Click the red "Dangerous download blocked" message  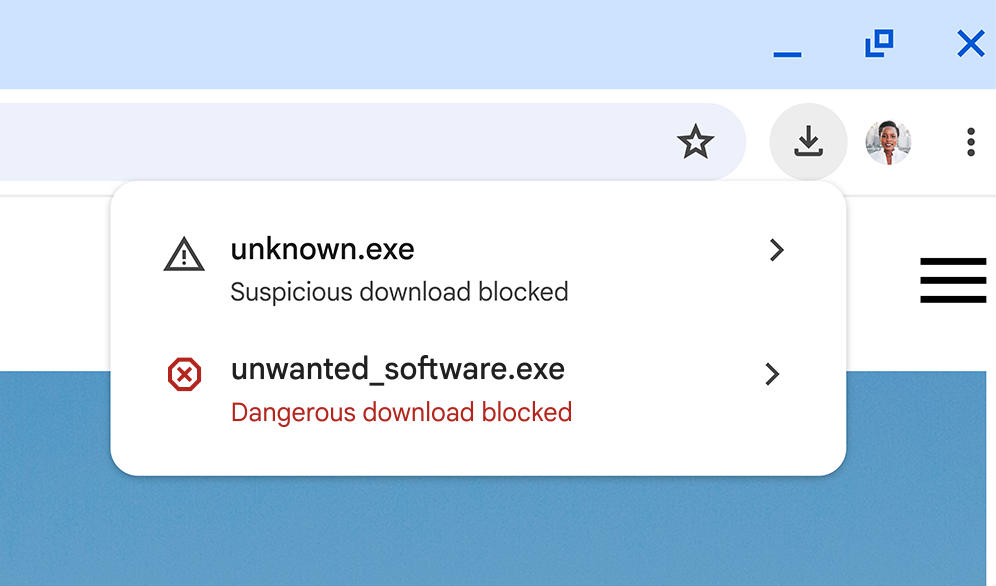(x=401, y=412)
